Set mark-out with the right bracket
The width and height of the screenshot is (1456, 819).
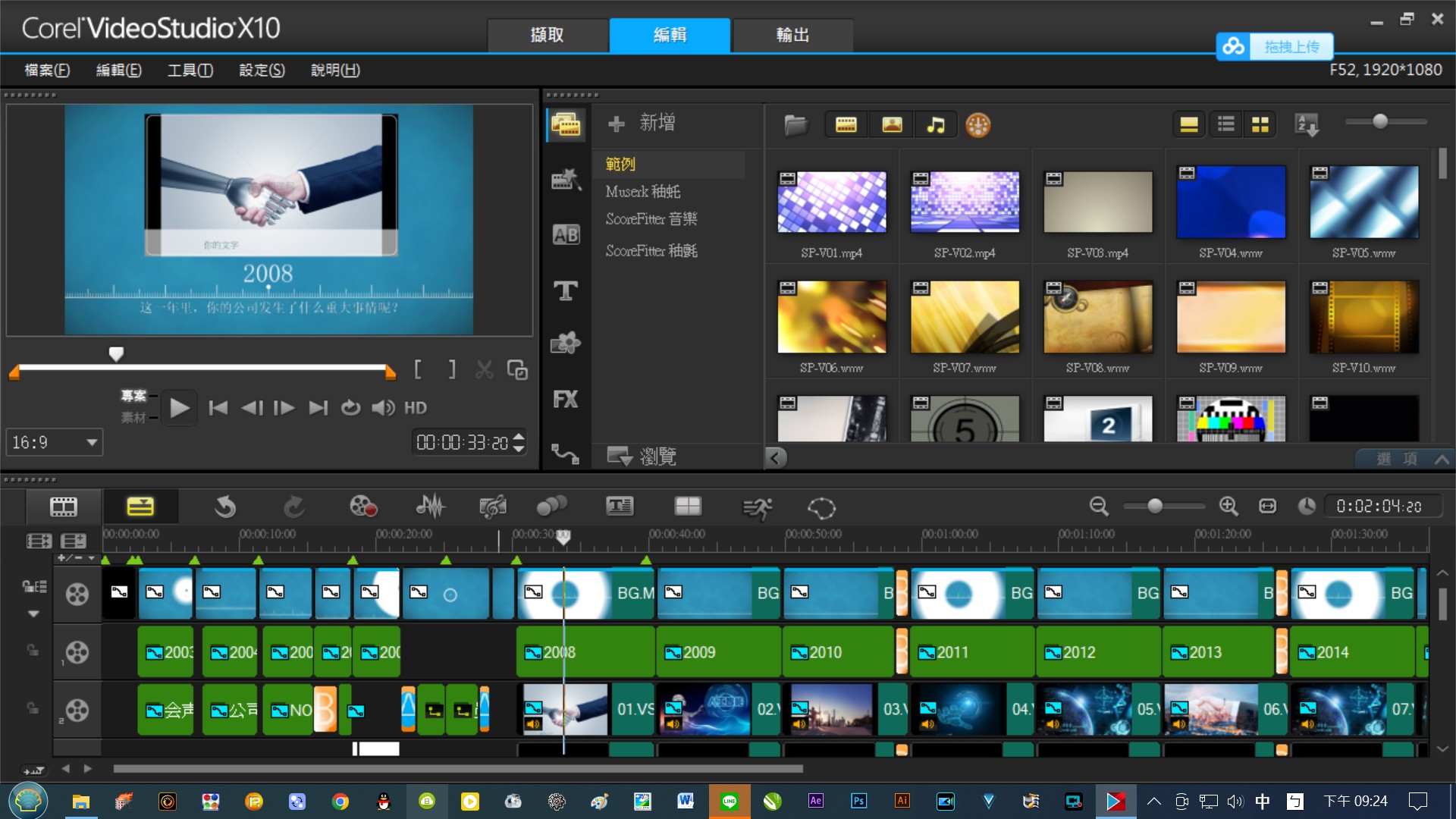click(x=453, y=369)
